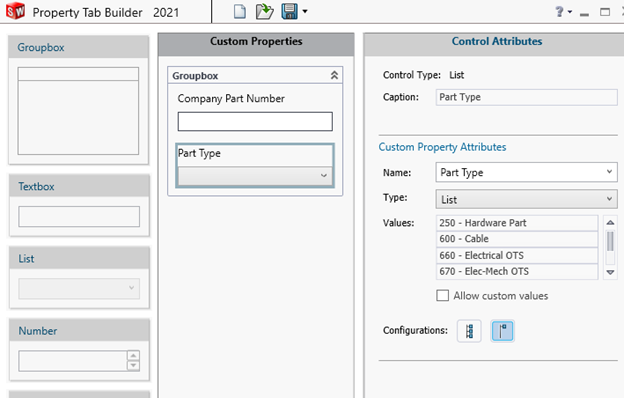Open the Type dropdown showing List
The width and height of the screenshot is (624, 398).
tap(526, 199)
